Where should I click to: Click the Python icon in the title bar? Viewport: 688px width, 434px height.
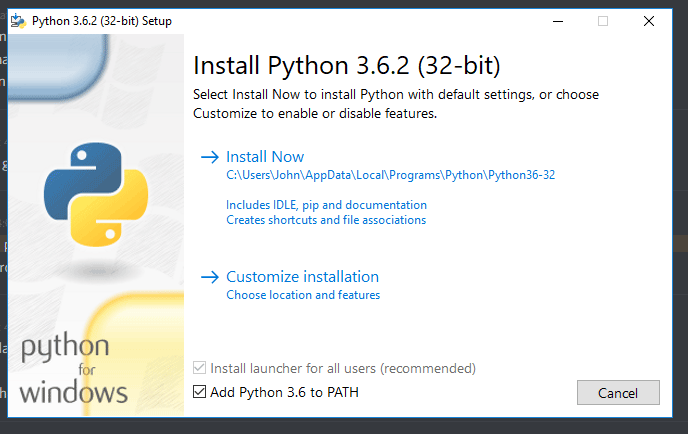tap(18, 20)
